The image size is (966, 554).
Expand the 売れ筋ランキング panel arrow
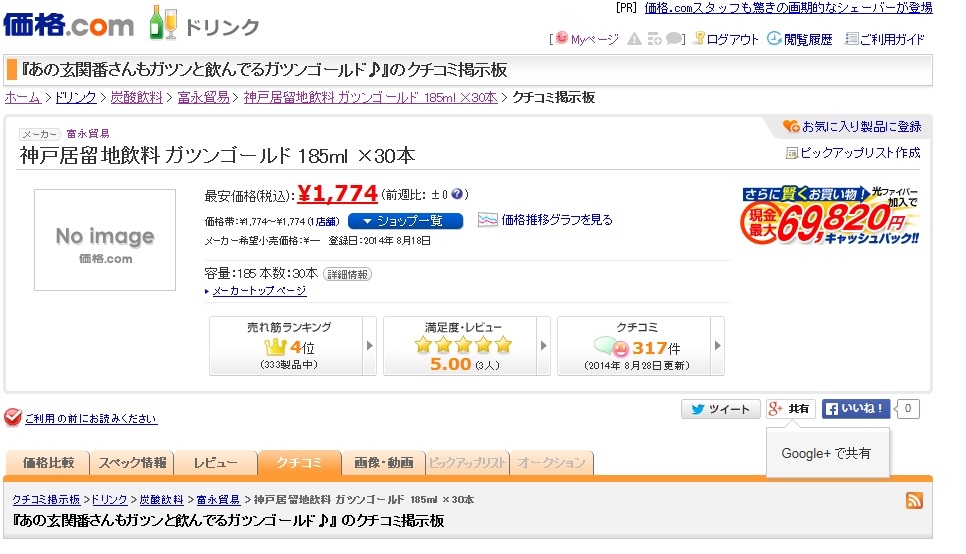coord(370,346)
